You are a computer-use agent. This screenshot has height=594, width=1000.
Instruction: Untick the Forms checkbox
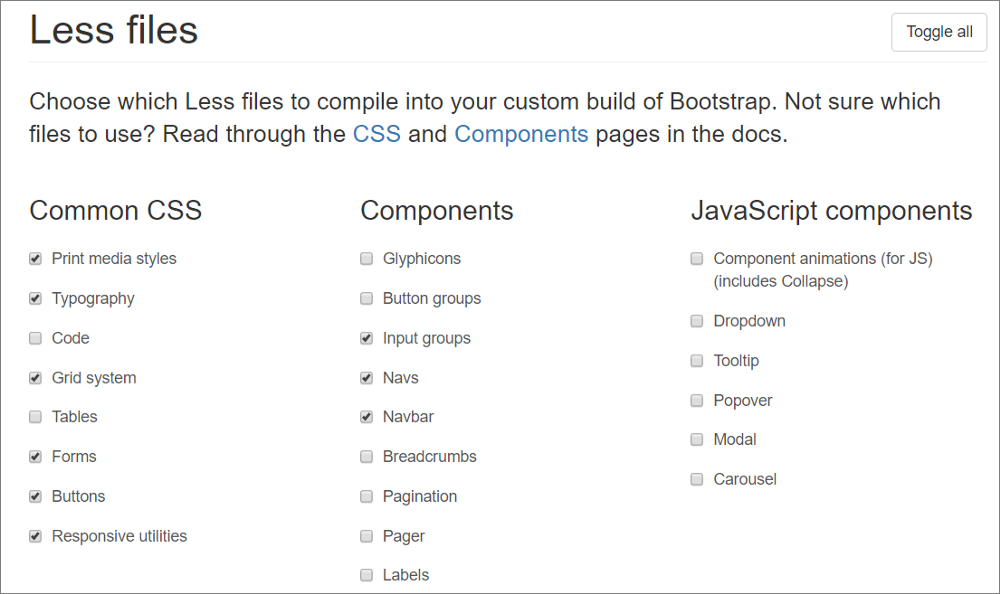tap(36, 457)
